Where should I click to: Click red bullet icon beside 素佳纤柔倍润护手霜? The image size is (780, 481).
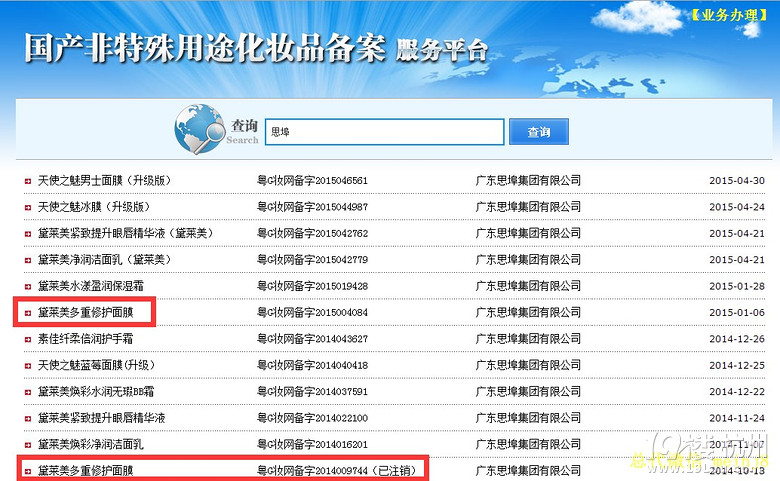28,340
